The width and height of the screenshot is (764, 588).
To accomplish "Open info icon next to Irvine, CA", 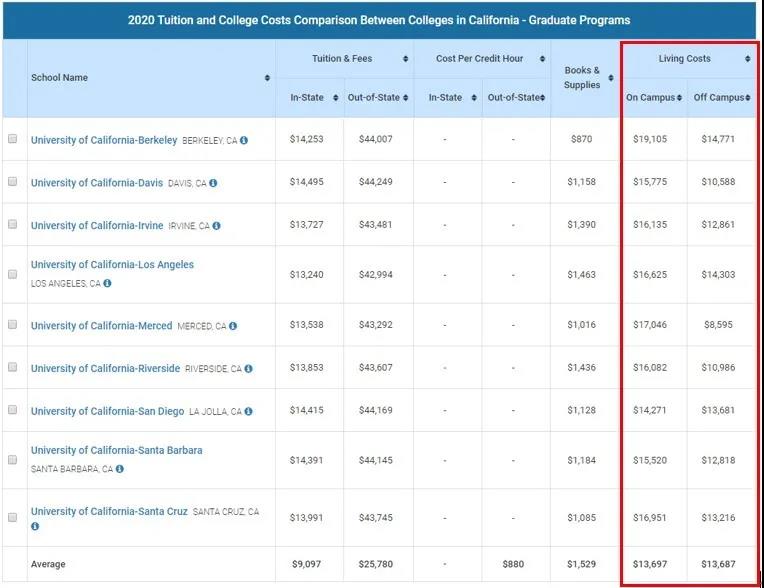I will coord(216,226).
